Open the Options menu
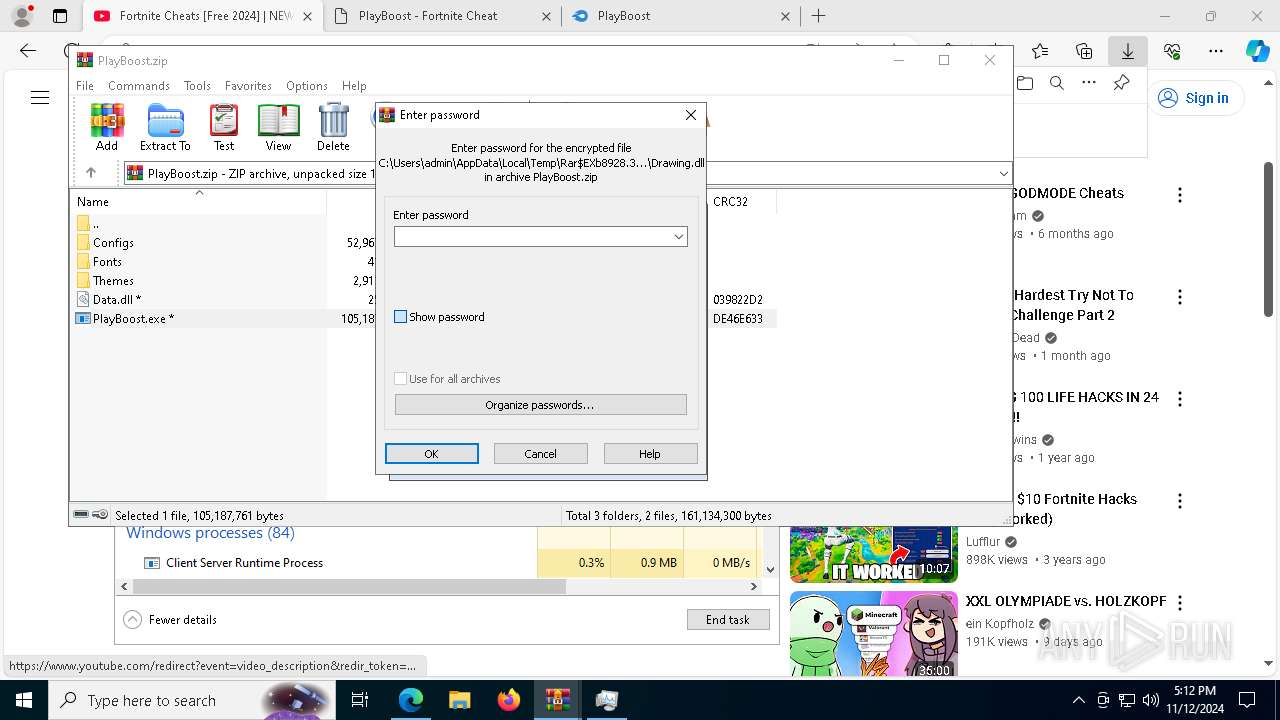 (307, 86)
